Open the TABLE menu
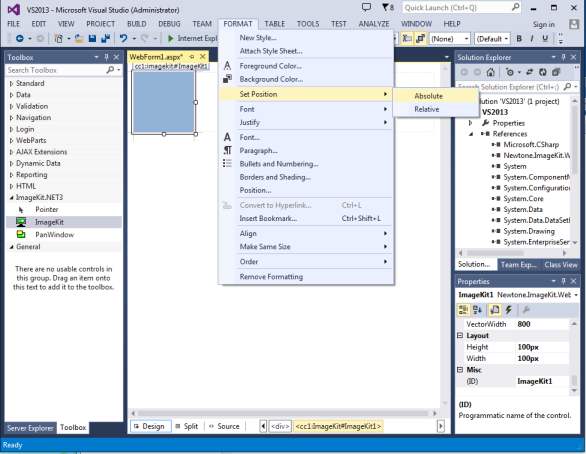The image size is (586, 454). coord(275,24)
